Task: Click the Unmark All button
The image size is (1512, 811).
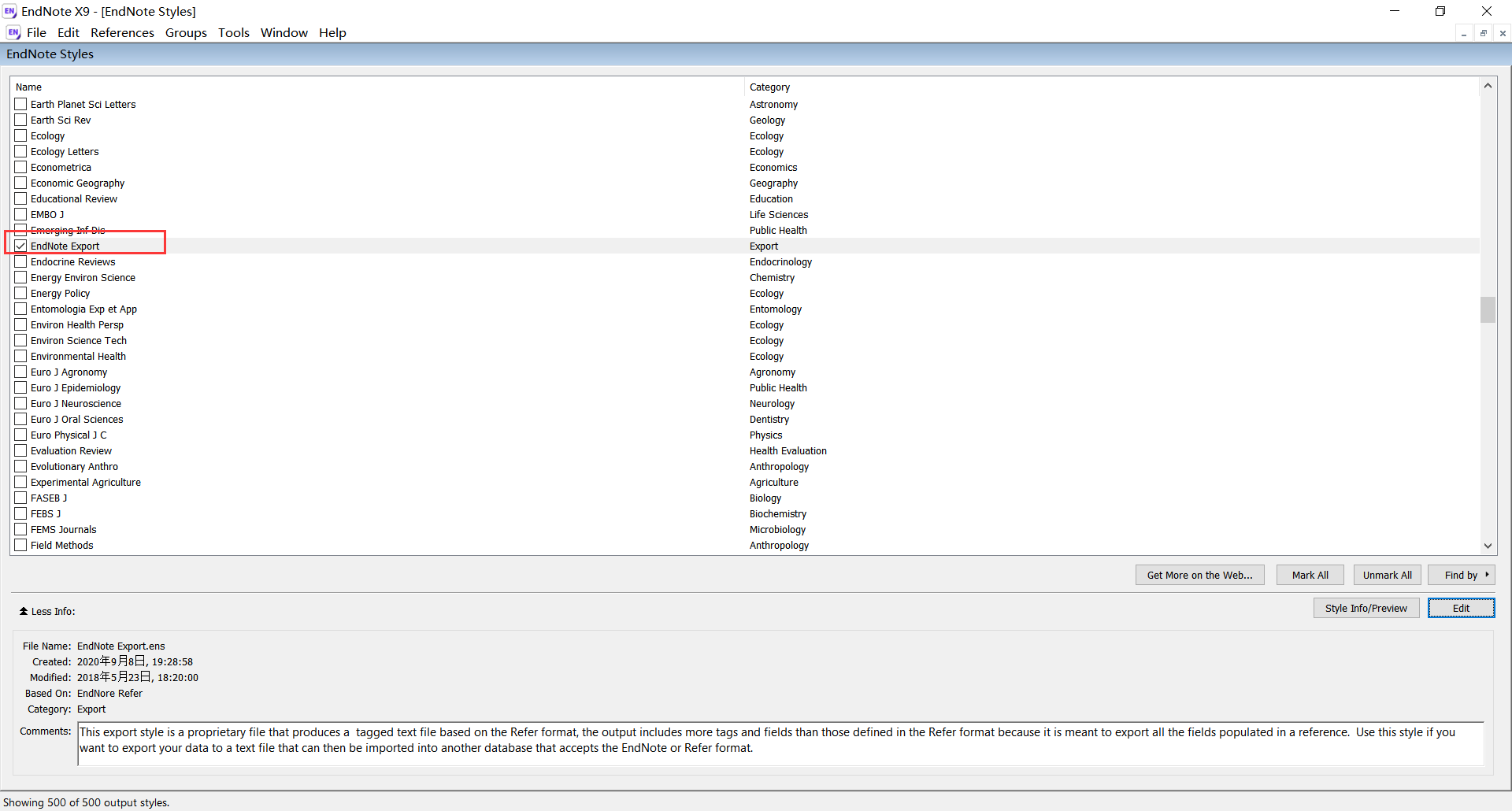Action: [x=1387, y=575]
